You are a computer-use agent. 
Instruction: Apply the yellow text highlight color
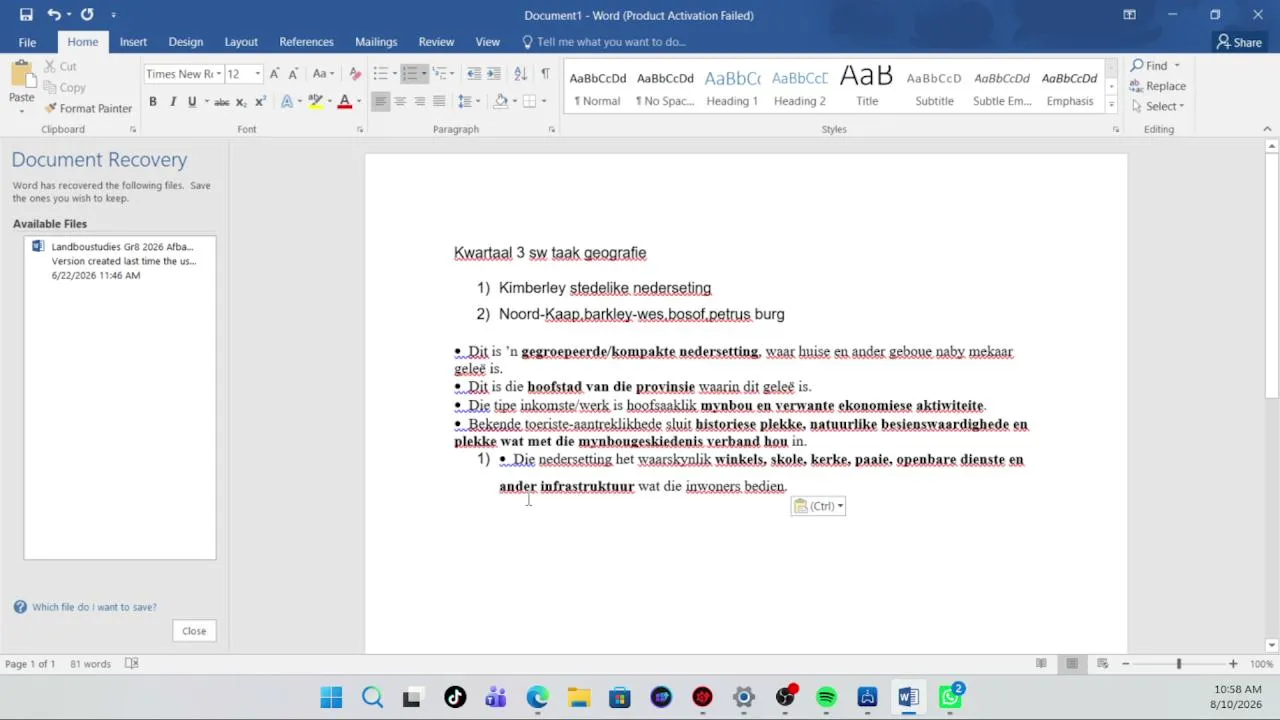coord(315,101)
